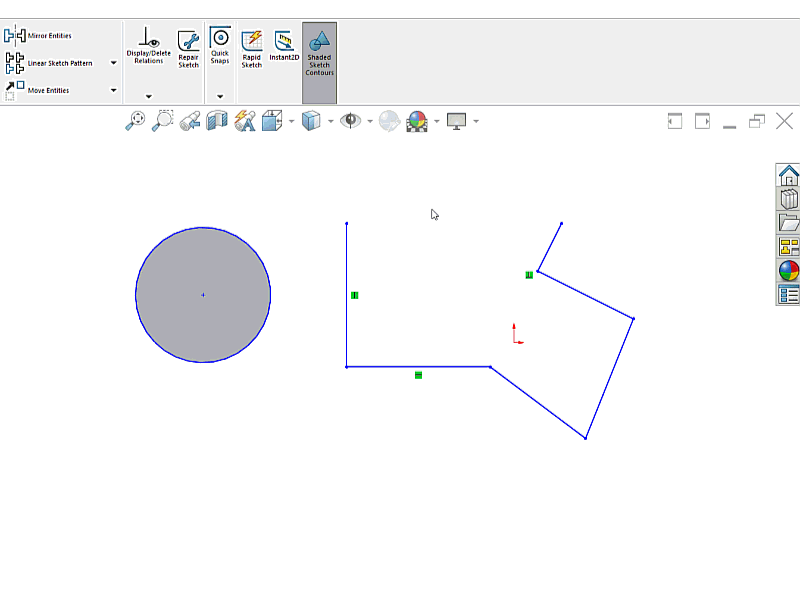
Task: Open the Section View tool
Action: click(x=217, y=121)
